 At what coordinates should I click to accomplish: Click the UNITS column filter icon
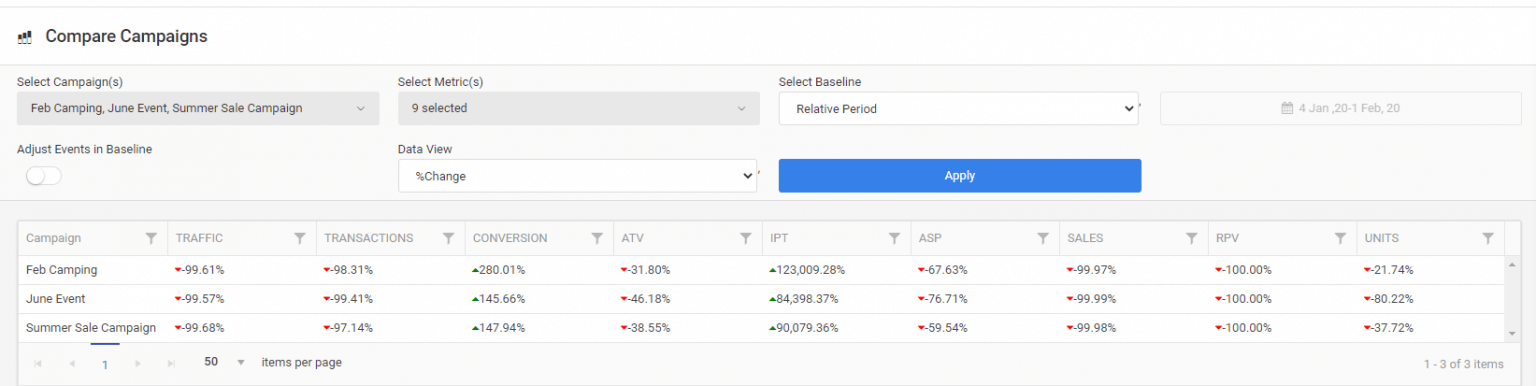(1488, 238)
